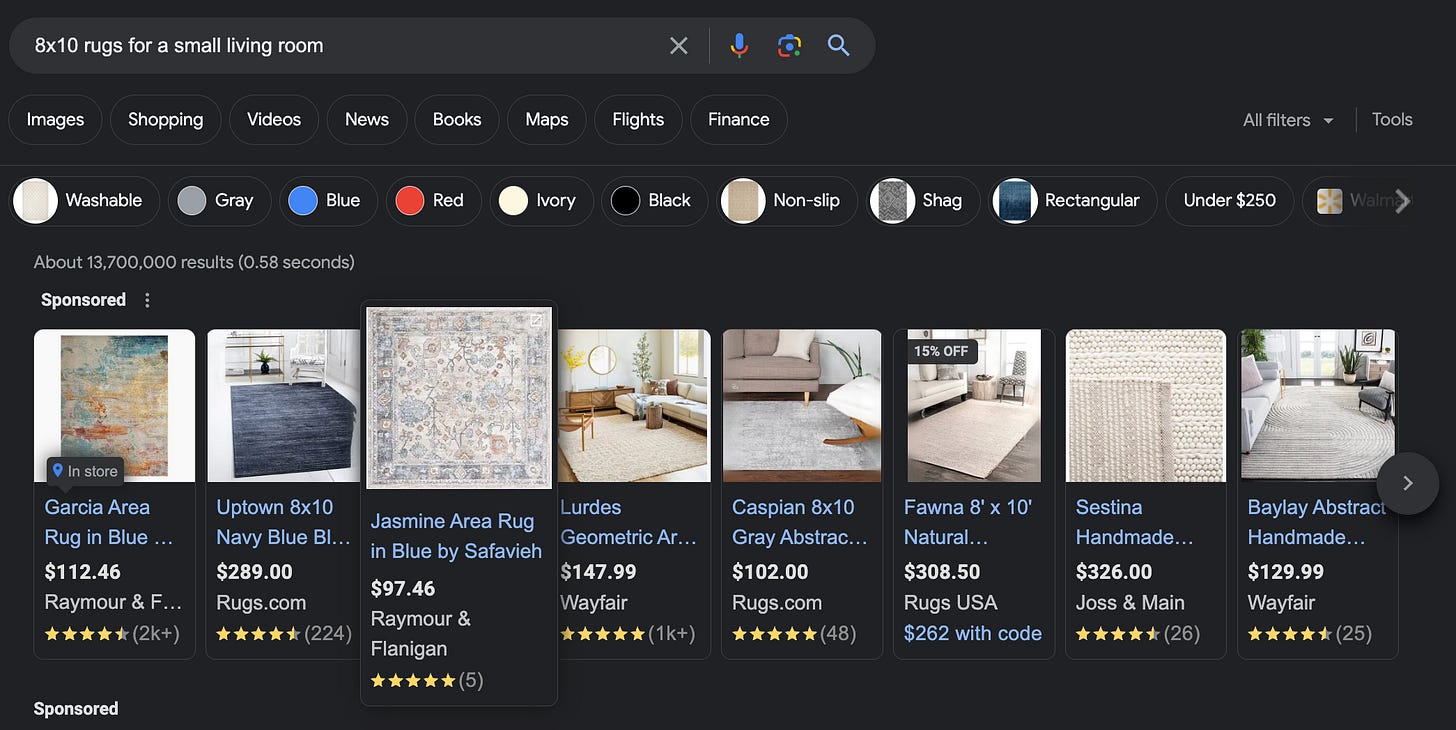Open the Lurdes Geometric rug image
Screen dimensions: 1456x730
(634, 405)
